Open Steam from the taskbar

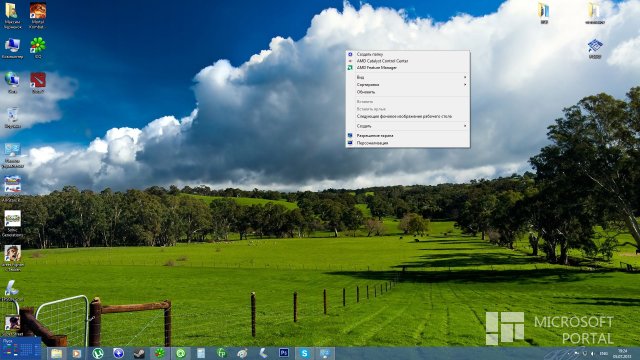tap(139, 353)
